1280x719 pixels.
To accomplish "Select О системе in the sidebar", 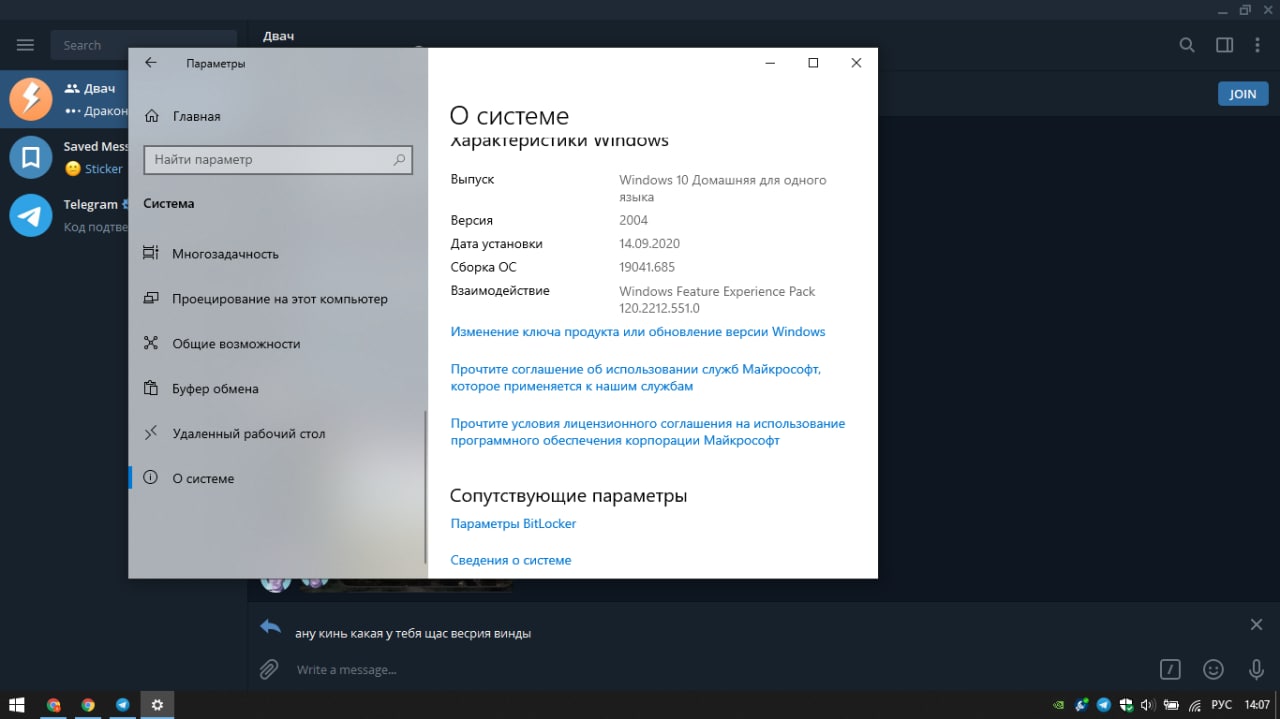I will pyautogui.click(x=278, y=479).
